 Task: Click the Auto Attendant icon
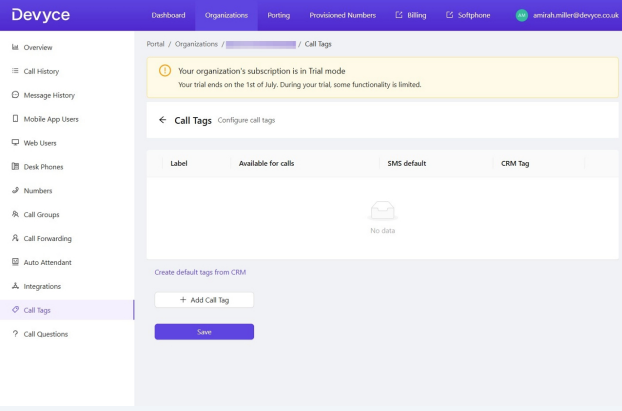pyautogui.click(x=15, y=261)
